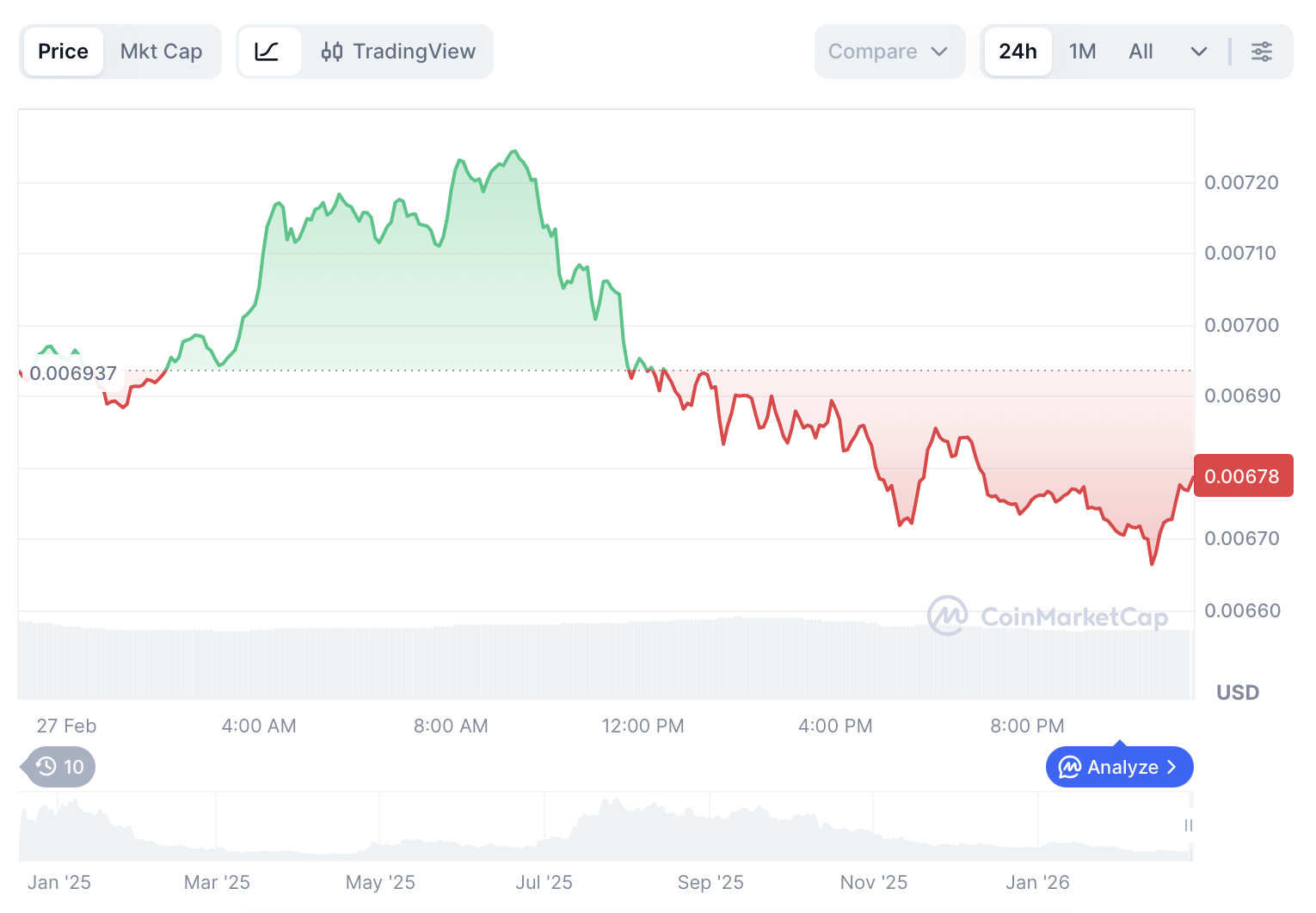Switch chart to Mkt Cap
This screenshot has height=913, width=1316.
pyautogui.click(x=161, y=52)
